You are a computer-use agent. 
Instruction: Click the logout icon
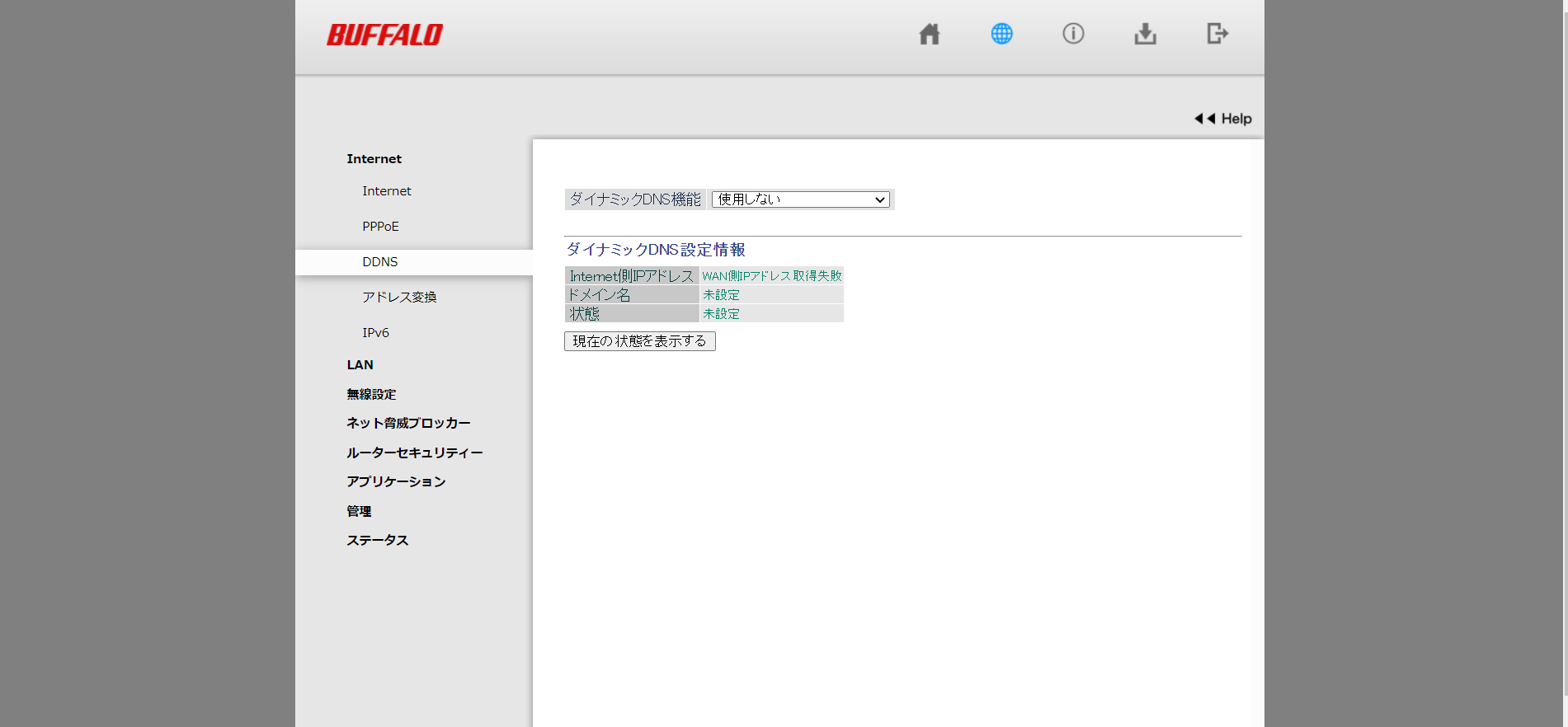[x=1217, y=34]
